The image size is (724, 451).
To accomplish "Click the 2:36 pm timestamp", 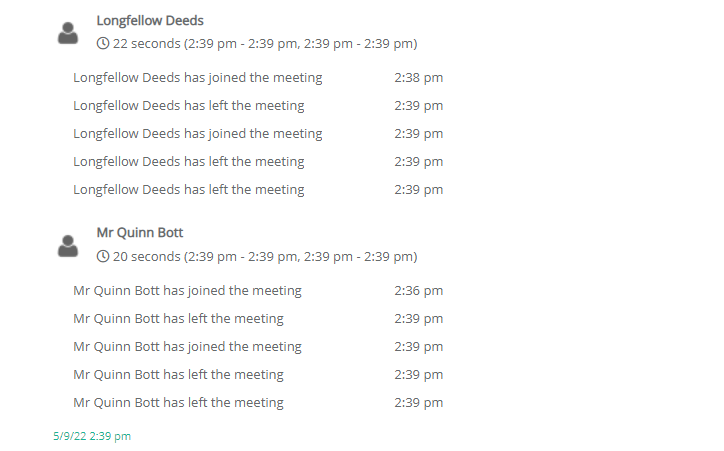I will 418,291.
